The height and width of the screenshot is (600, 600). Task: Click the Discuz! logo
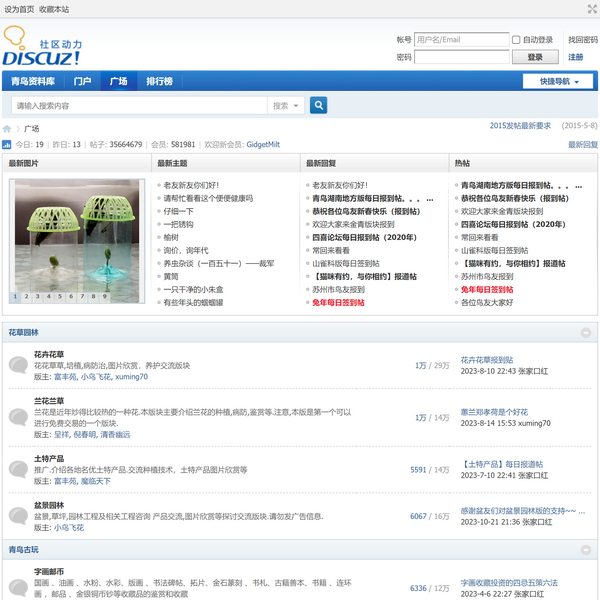[43, 48]
